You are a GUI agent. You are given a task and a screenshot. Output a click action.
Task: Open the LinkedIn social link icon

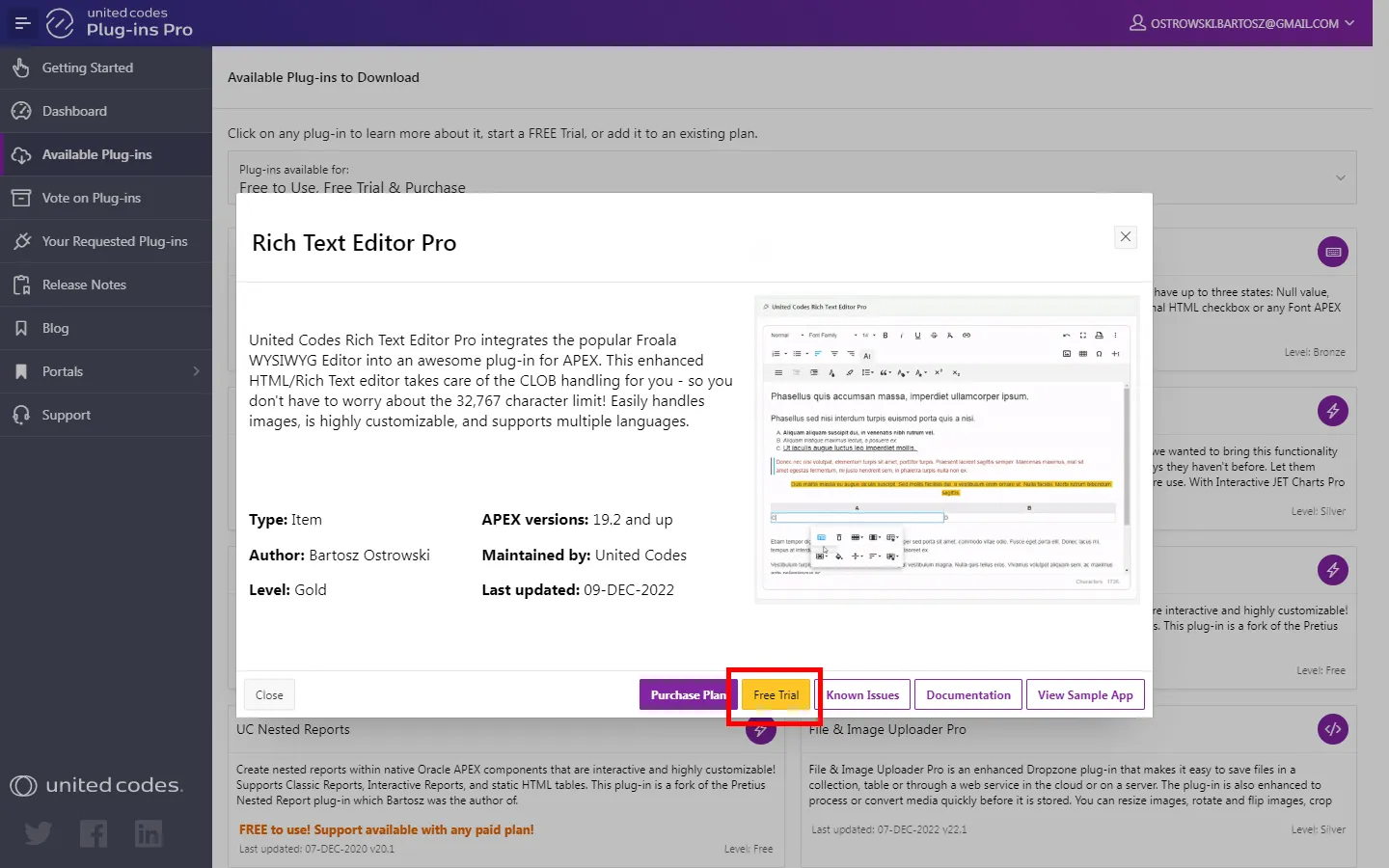[x=149, y=833]
